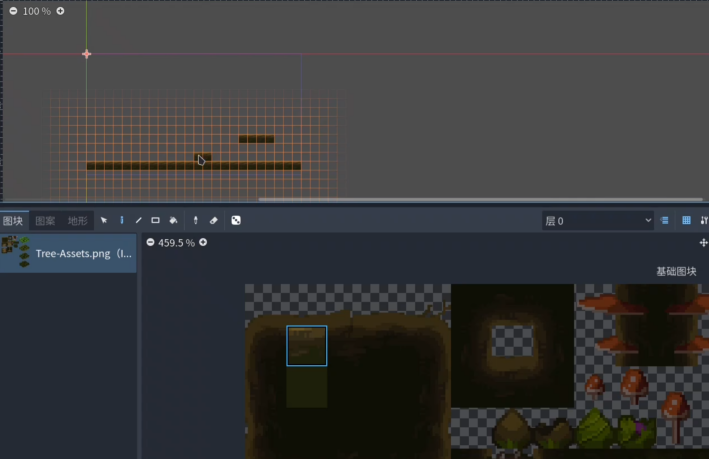Zoom out the viewport at 100 %
The width and height of the screenshot is (709, 459).
[12, 11]
